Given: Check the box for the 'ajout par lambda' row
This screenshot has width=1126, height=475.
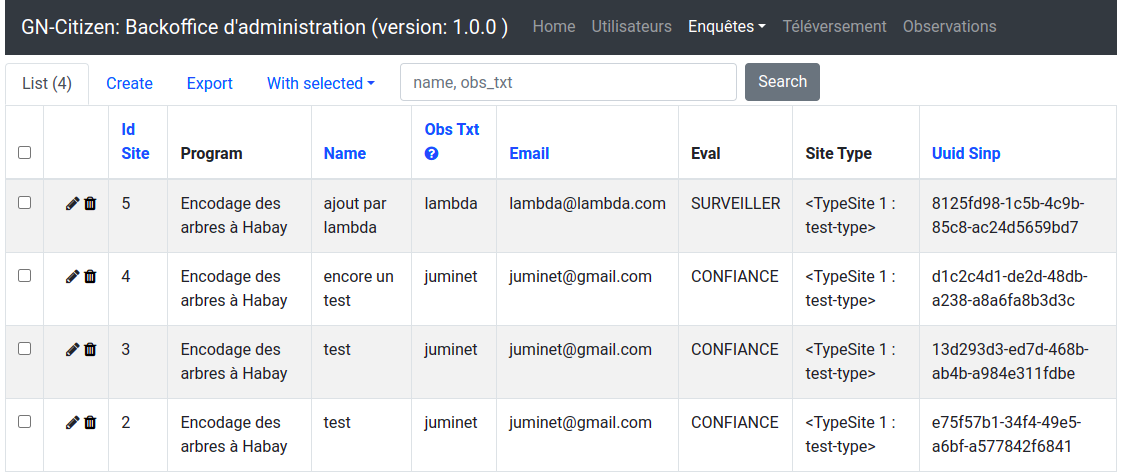Looking at the screenshot, I should click(25, 203).
